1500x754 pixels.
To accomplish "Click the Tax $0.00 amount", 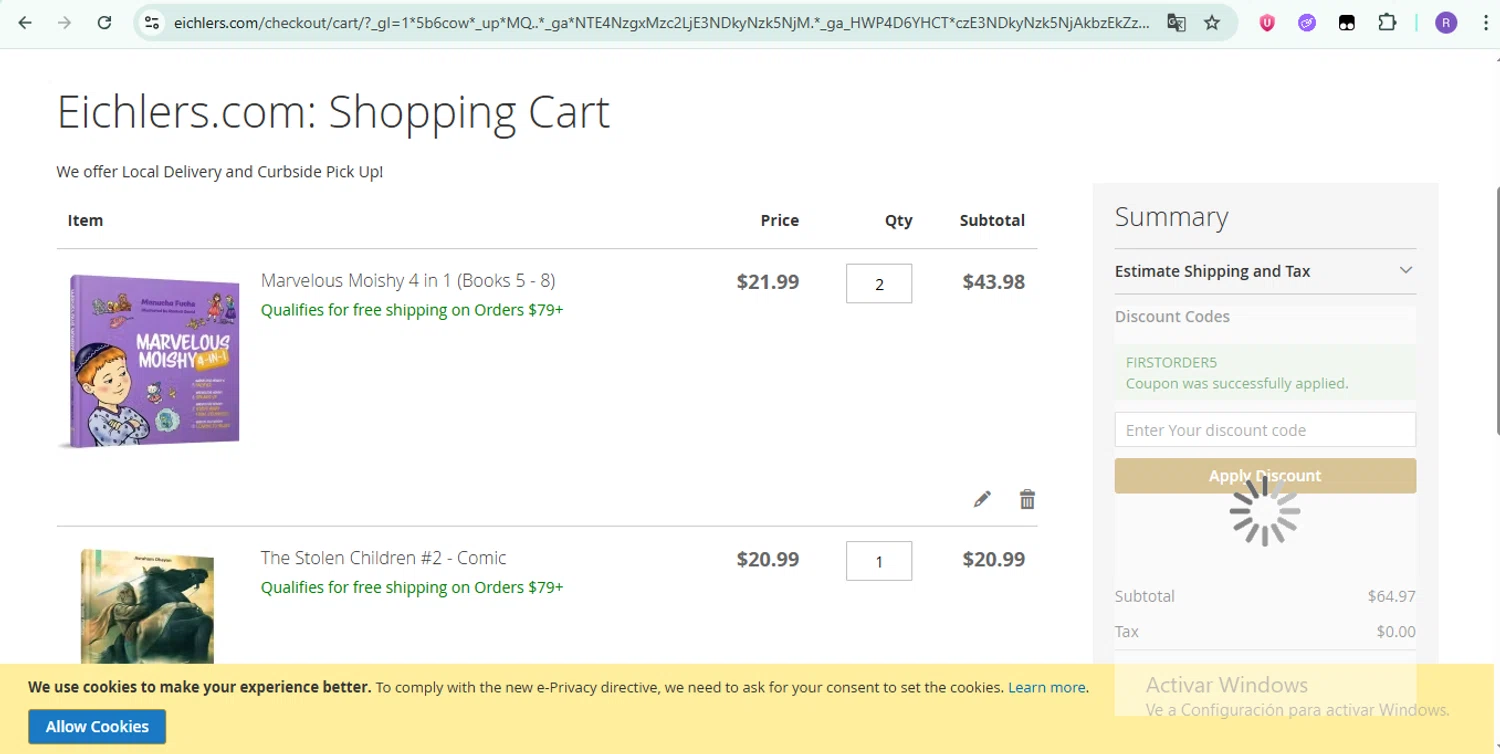I will tap(1395, 631).
